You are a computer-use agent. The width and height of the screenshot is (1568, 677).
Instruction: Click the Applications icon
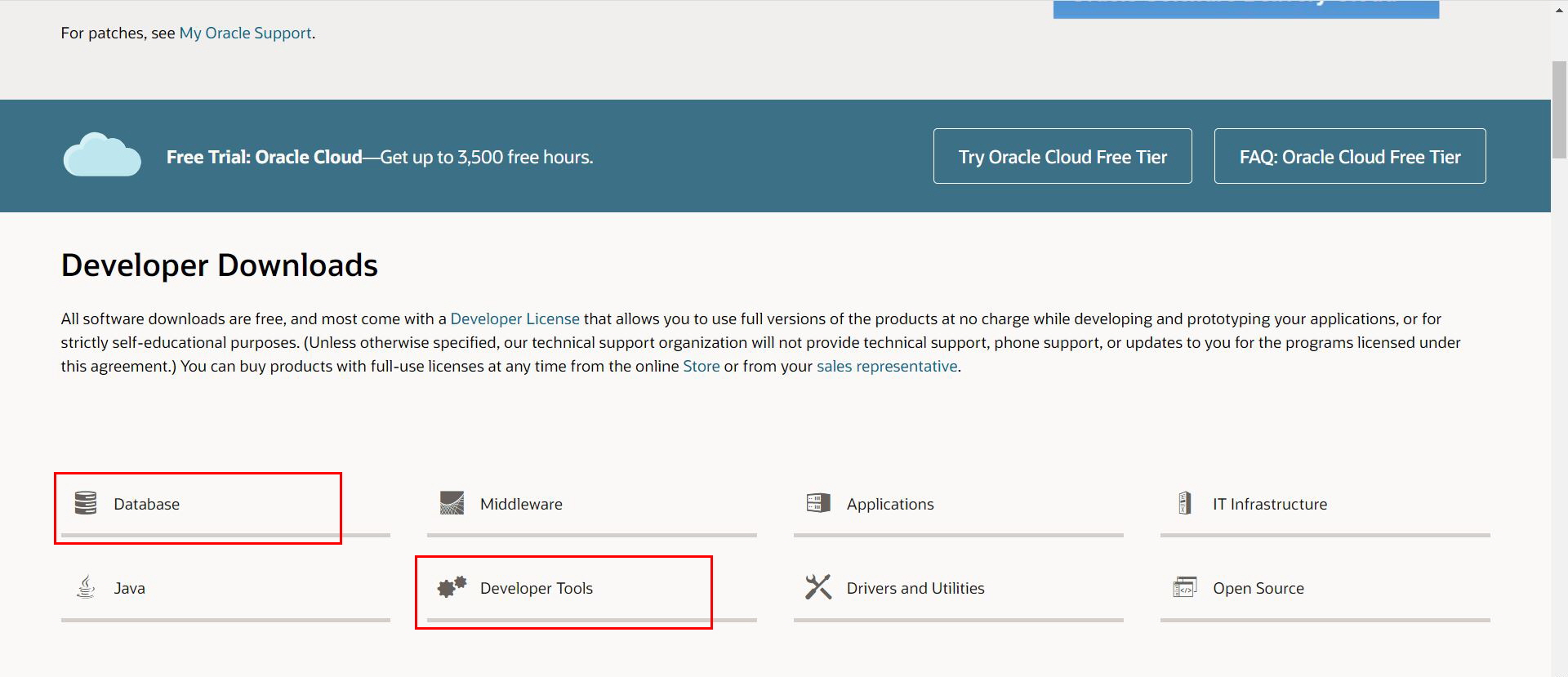tap(818, 503)
